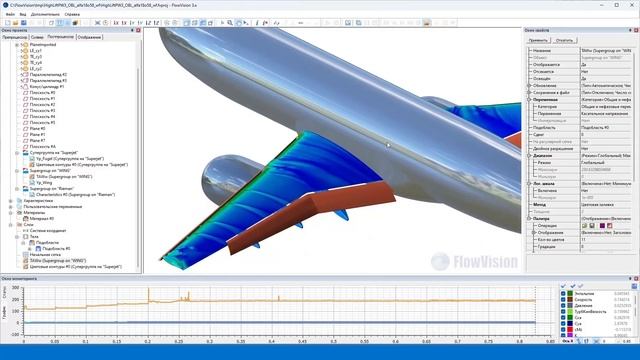This screenshot has height=360, width=640.
Task: Click palette save disk icon in Операции row
Action: [x=592, y=226]
